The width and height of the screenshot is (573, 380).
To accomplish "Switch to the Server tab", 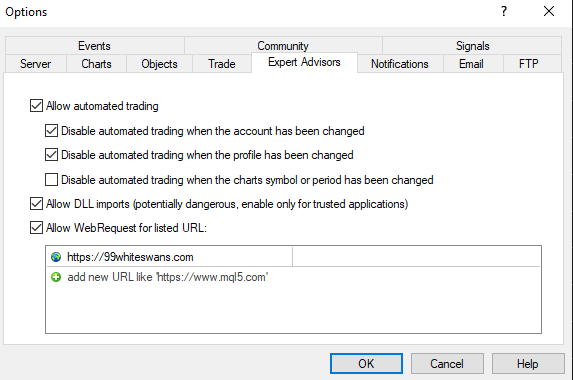I will click(35, 64).
